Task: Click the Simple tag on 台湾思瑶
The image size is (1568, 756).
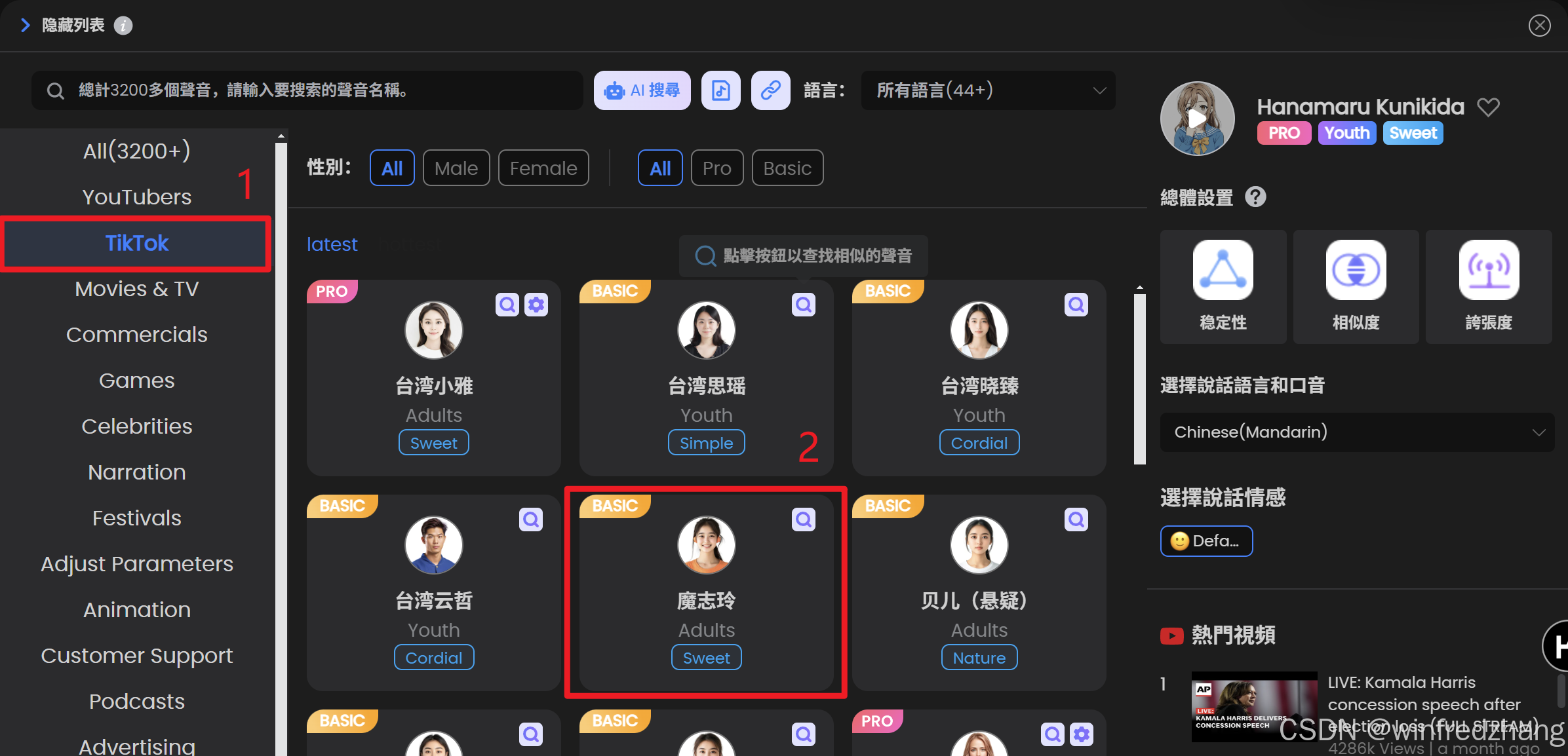Action: click(707, 443)
